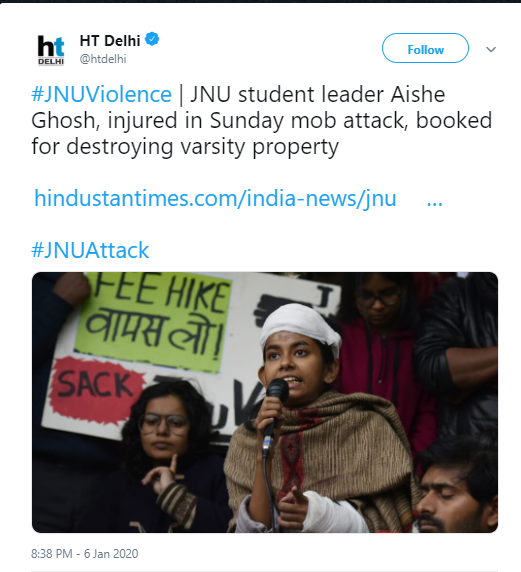Open the hindustantimes.com article link
This screenshot has width=521, height=572.
pyautogui.click(x=215, y=198)
